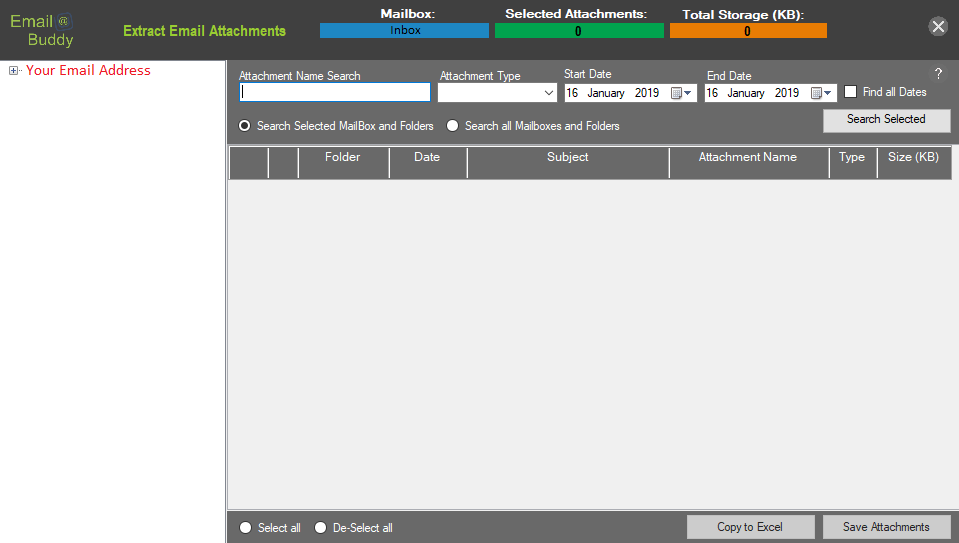Open the Start Date calendar picker
The image size is (959, 543).
pyautogui.click(x=681, y=93)
